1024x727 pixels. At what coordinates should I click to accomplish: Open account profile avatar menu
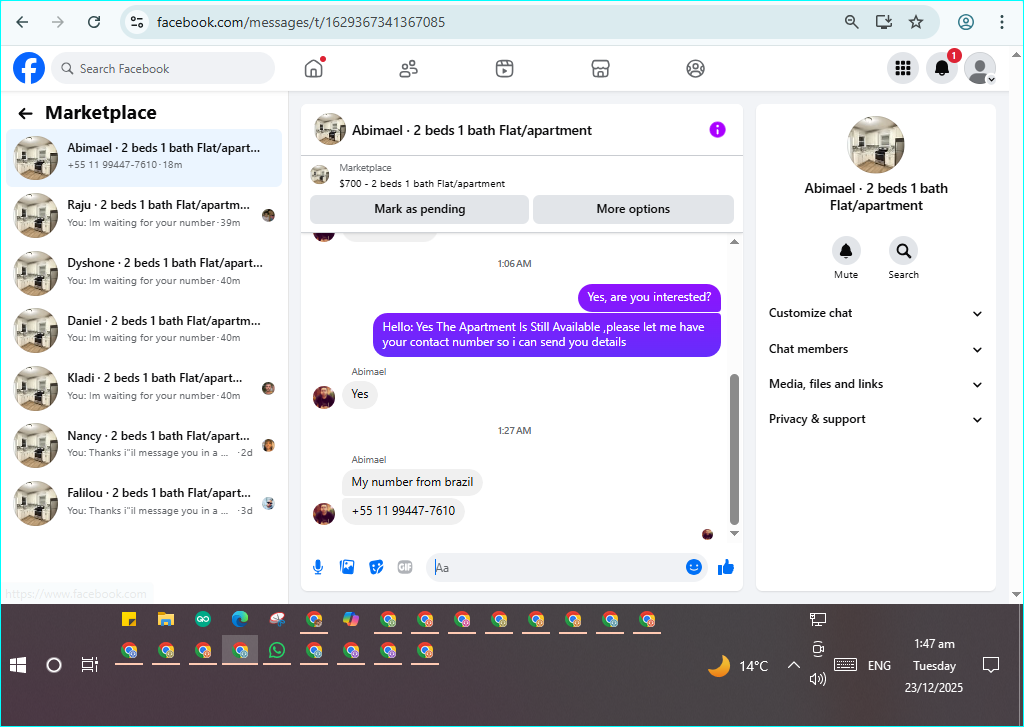pyautogui.click(x=980, y=68)
